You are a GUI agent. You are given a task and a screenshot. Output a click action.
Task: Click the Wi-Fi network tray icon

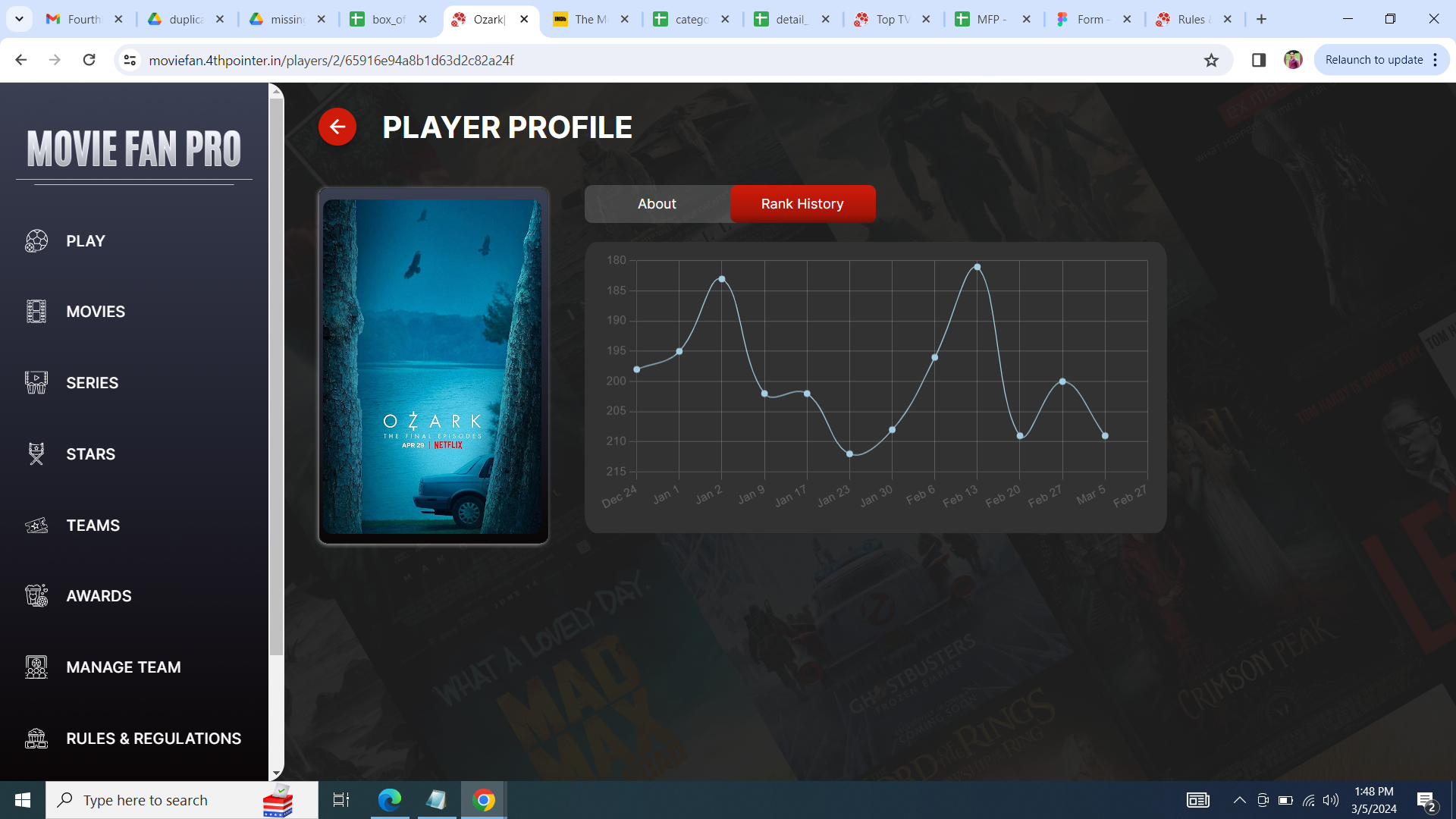(1309, 800)
